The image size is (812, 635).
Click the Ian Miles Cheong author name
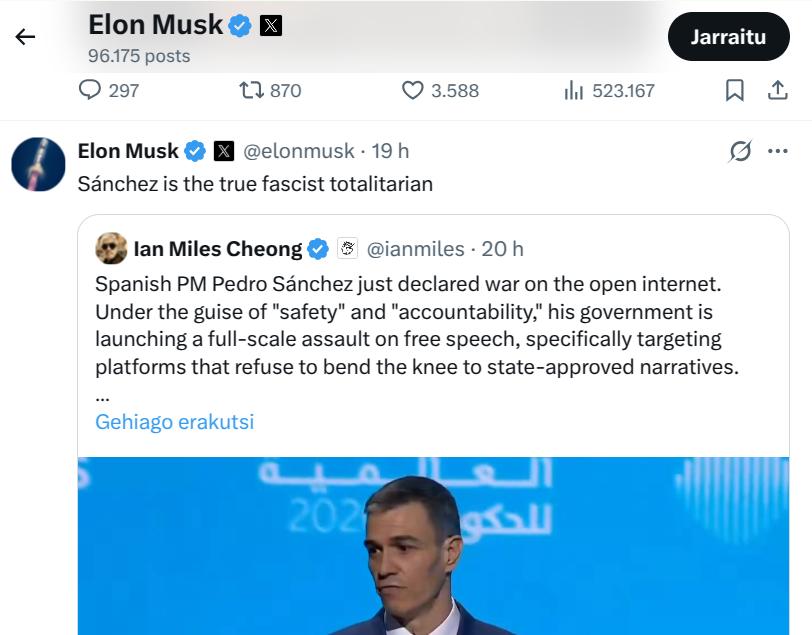click(217, 249)
